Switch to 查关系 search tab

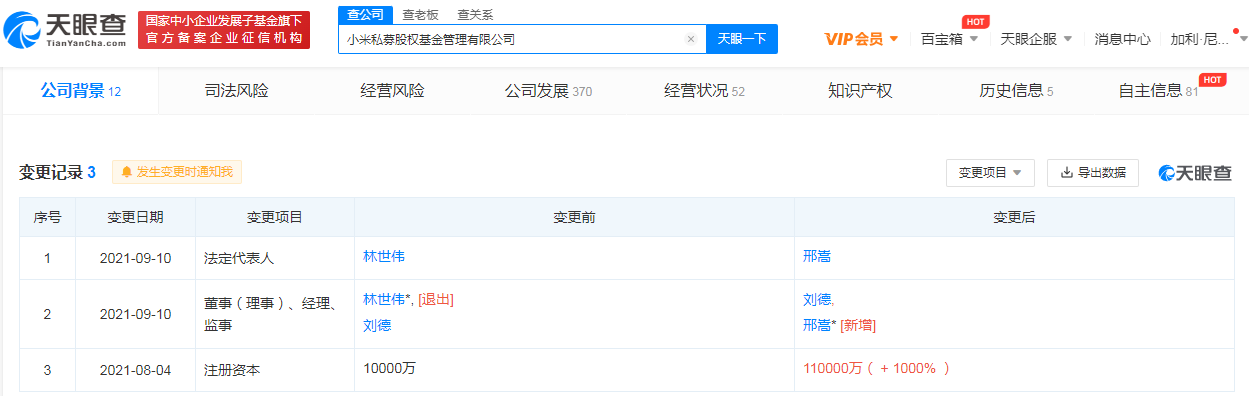[475, 15]
